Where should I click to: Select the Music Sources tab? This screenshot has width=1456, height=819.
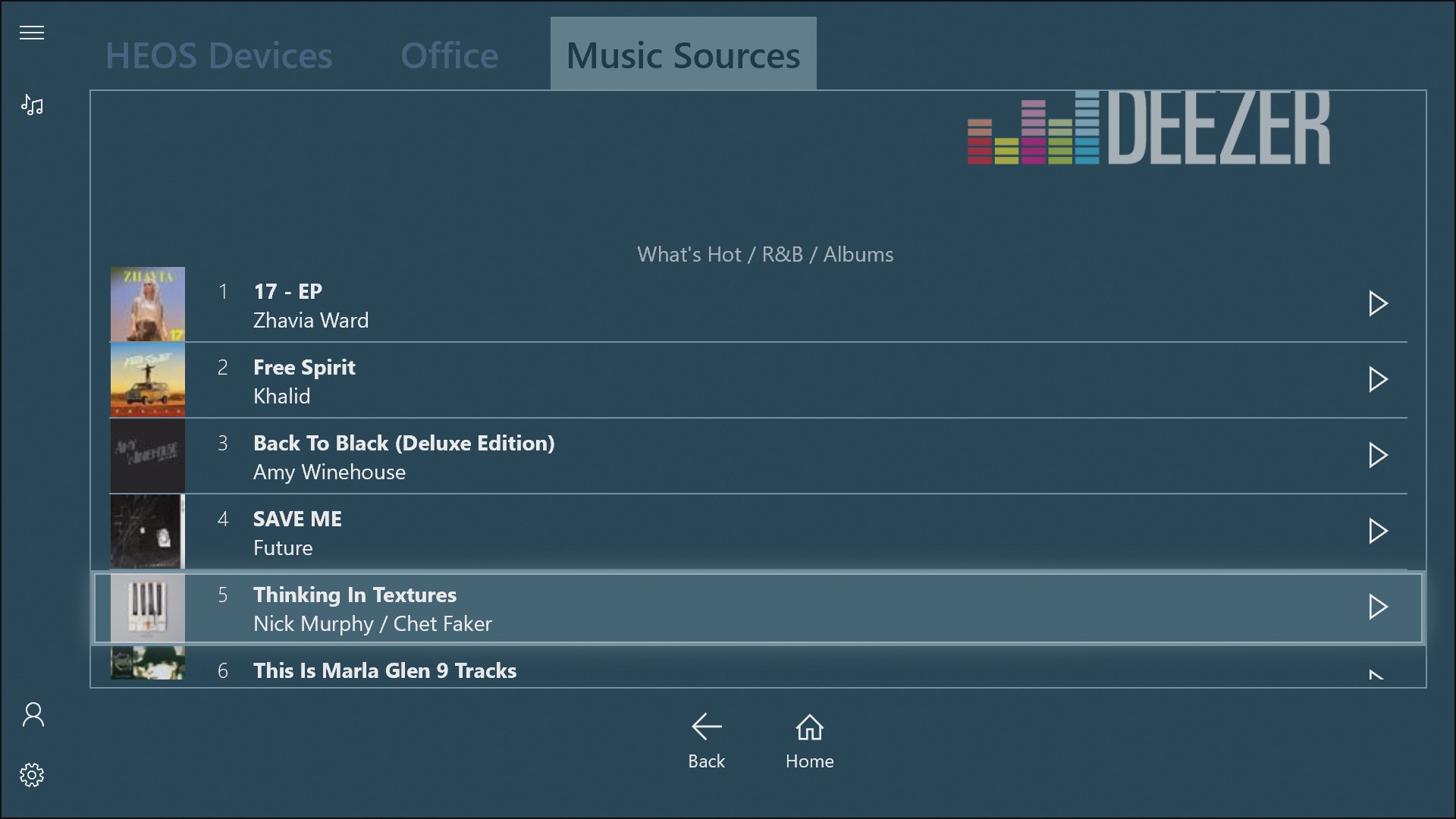click(682, 55)
